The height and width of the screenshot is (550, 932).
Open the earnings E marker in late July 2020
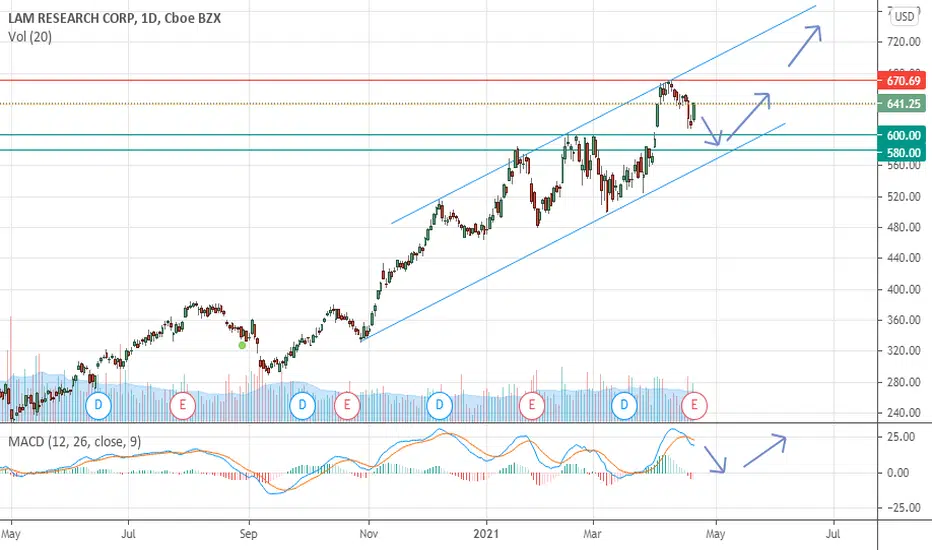tap(182, 406)
